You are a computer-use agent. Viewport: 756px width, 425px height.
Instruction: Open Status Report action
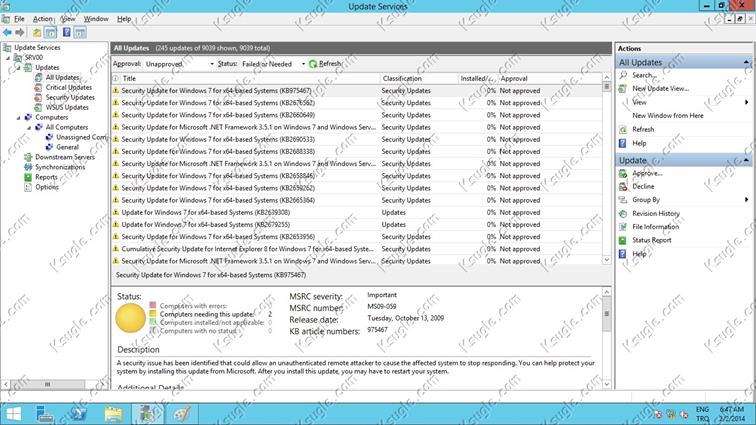[x=651, y=240]
